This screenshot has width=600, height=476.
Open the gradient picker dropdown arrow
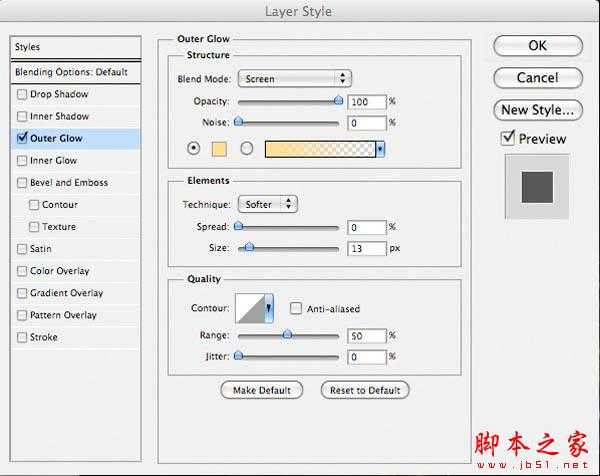pyautogui.click(x=381, y=148)
